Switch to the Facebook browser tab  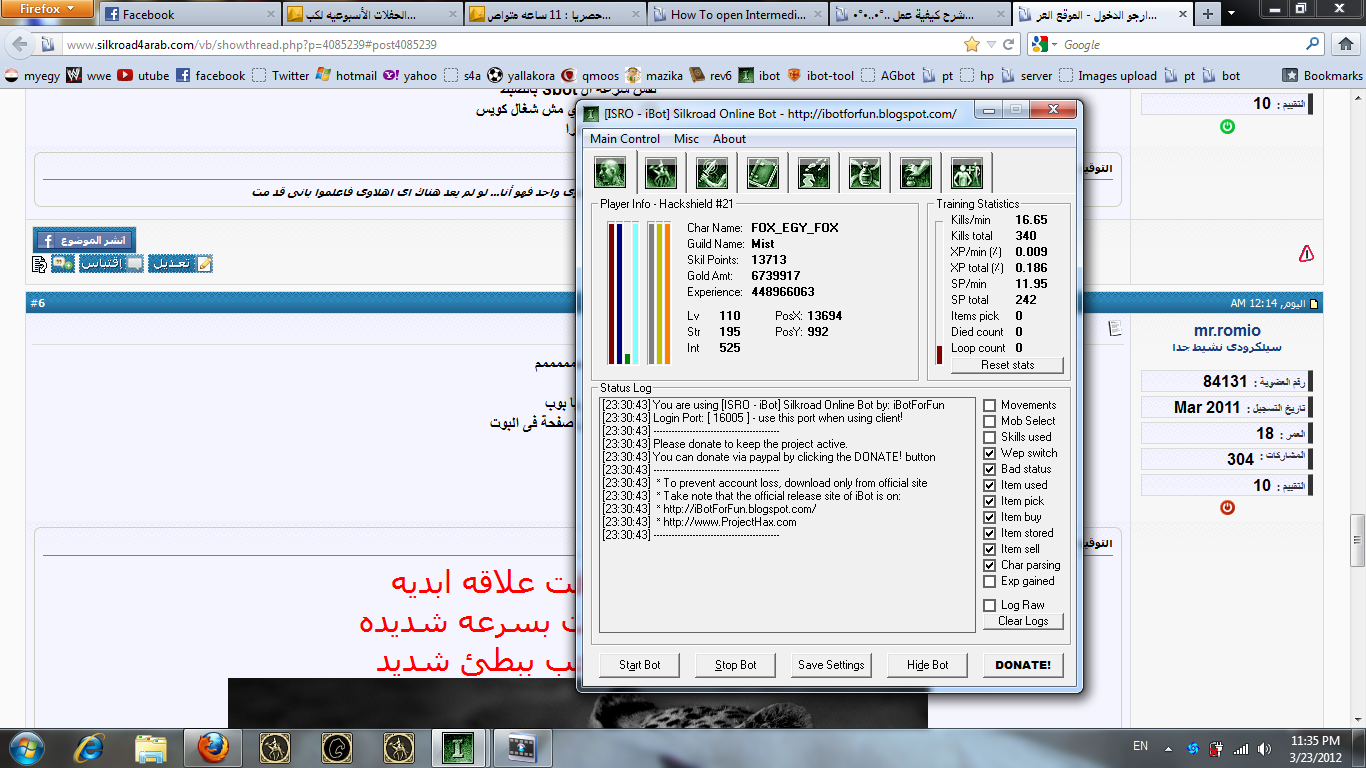click(x=189, y=14)
